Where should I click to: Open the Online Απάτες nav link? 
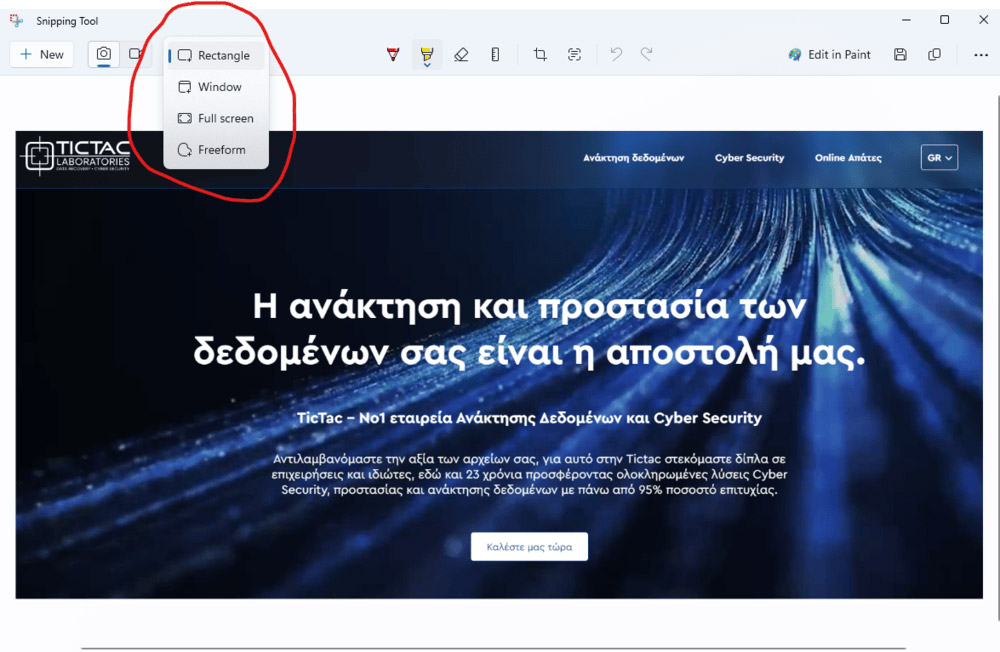coord(848,158)
